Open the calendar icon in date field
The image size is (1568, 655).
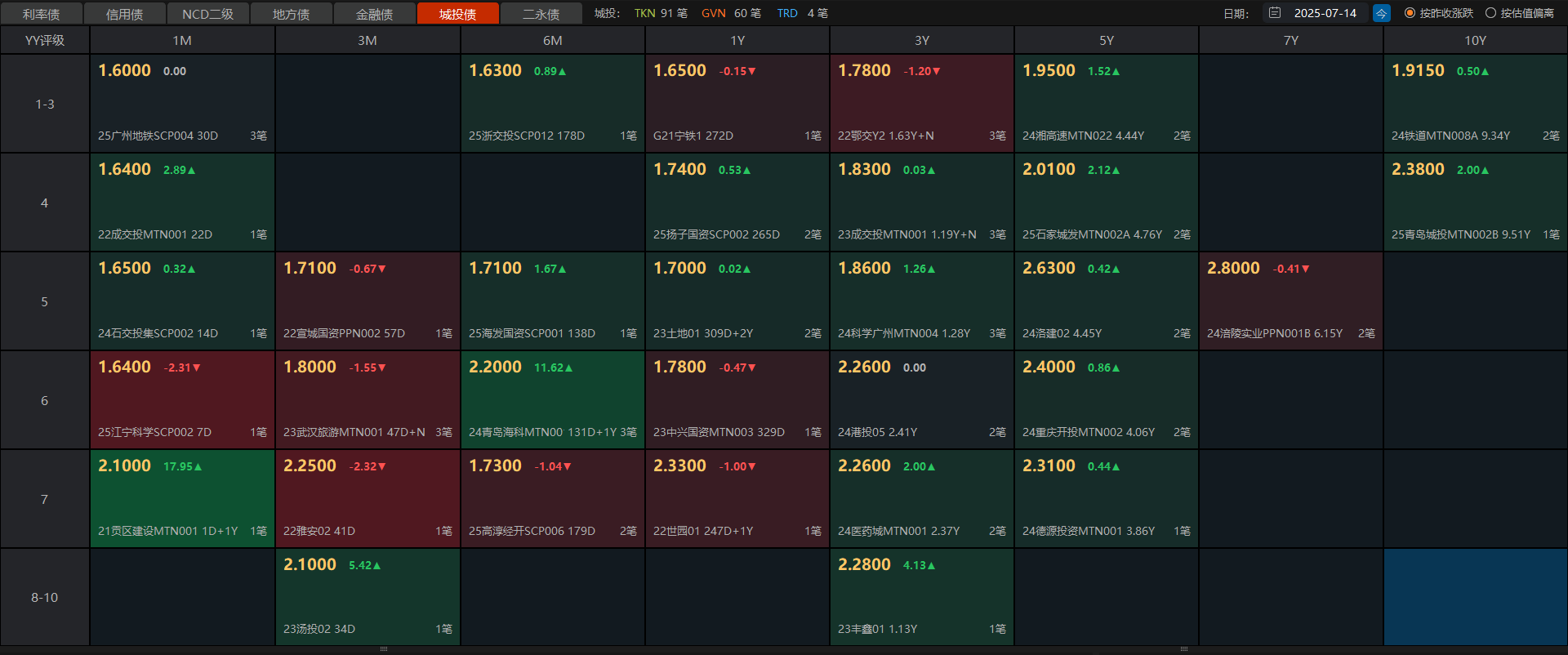pyautogui.click(x=1275, y=13)
